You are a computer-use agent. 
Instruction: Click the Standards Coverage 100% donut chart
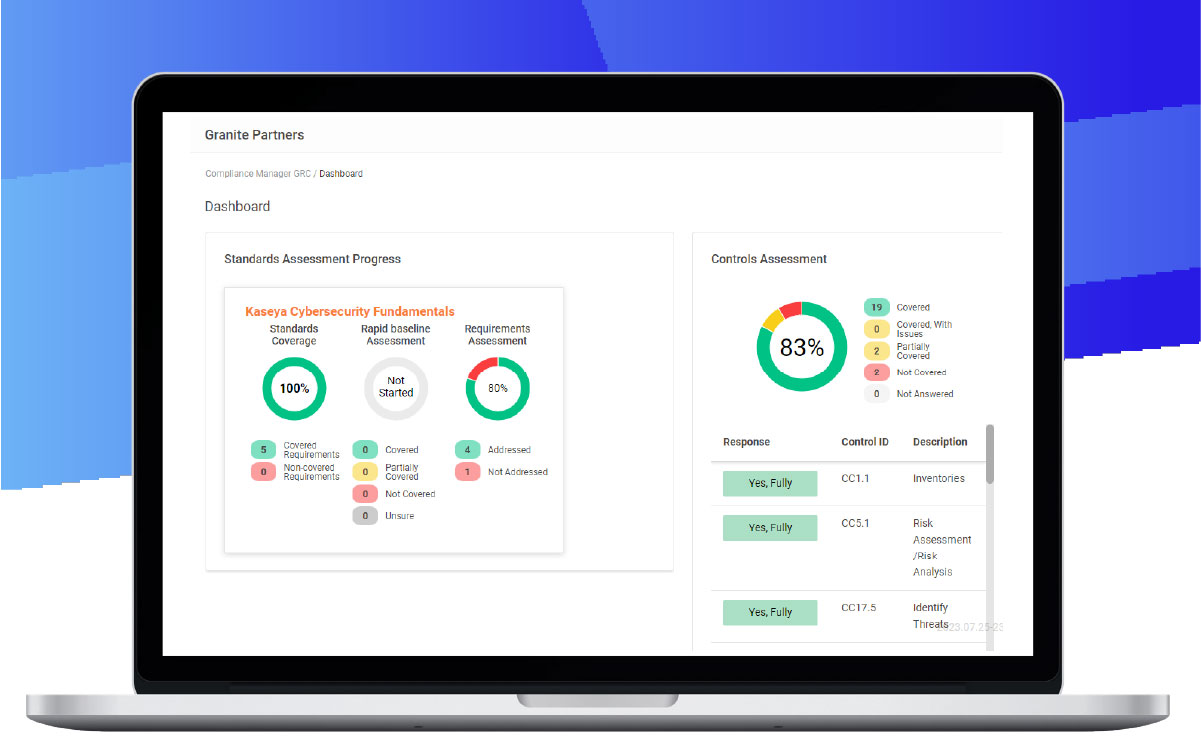[294, 389]
